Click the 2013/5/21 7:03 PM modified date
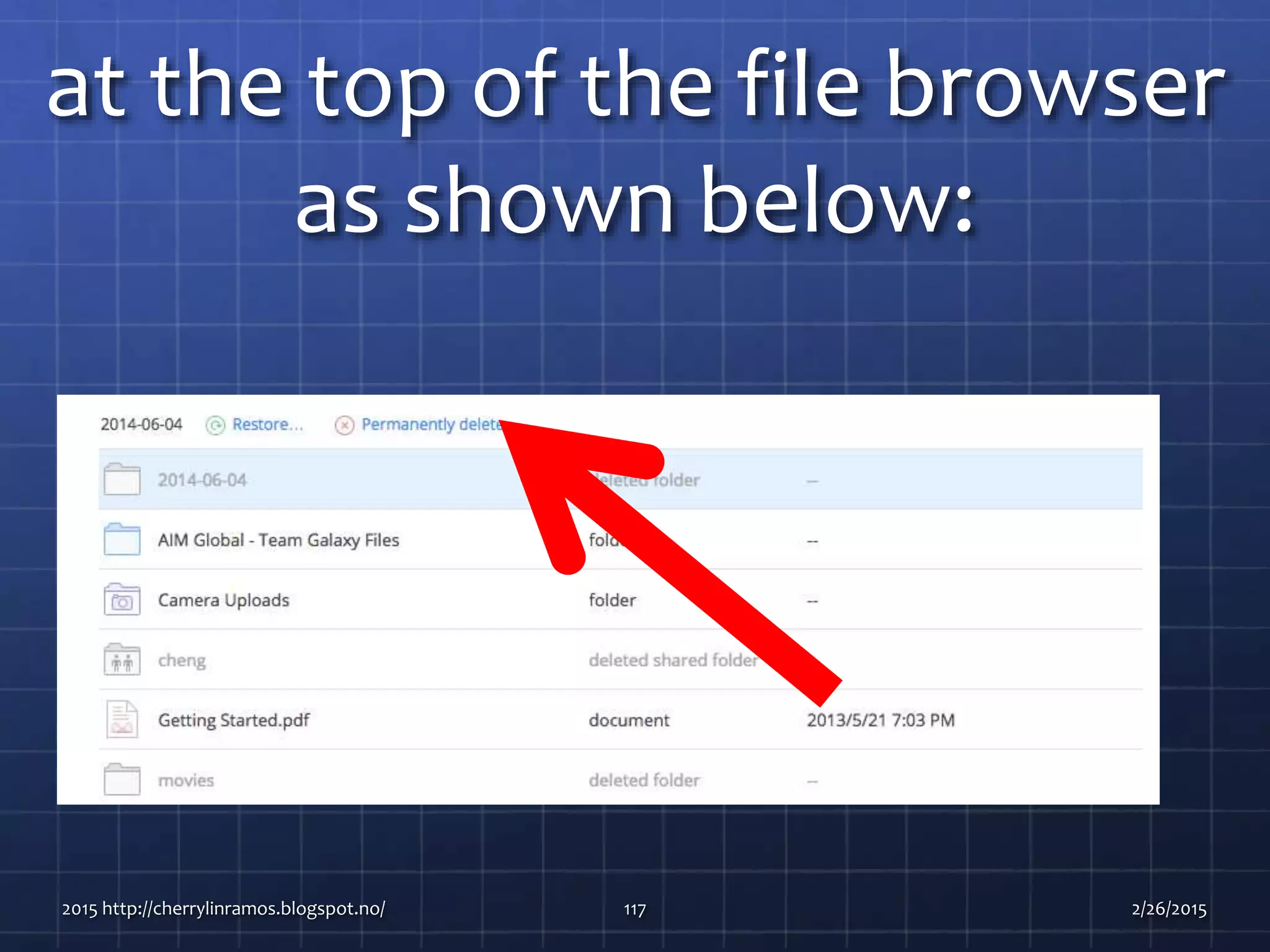 (881, 720)
